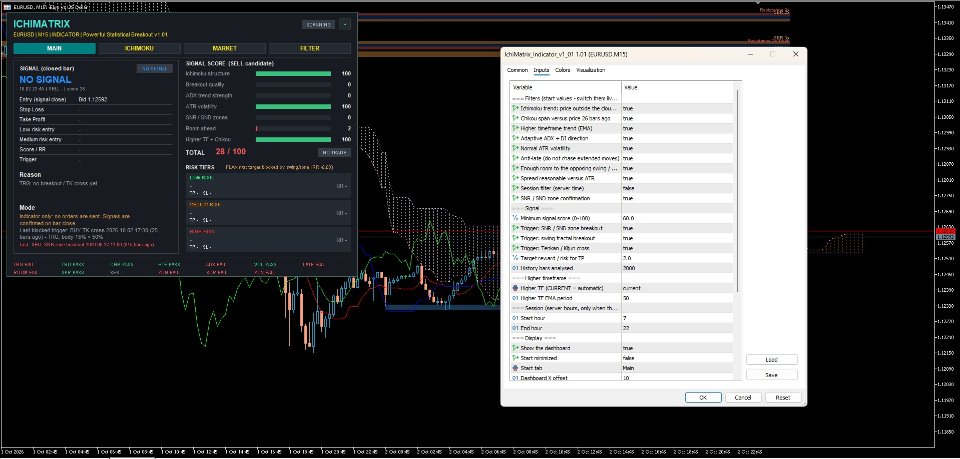
Task: Click the Start minimized row's boolean icon
Action: point(516,358)
